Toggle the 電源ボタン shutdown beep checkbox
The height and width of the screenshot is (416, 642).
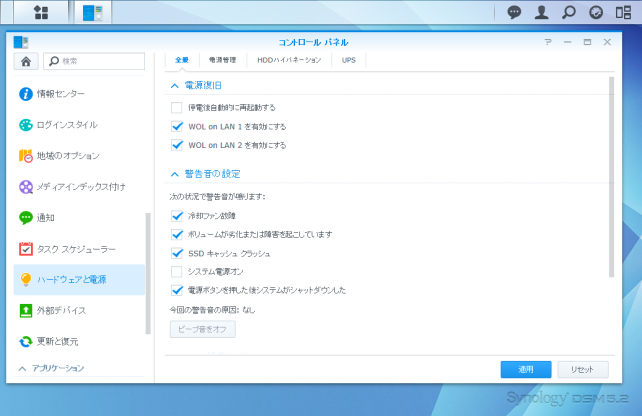coord(177,290)
